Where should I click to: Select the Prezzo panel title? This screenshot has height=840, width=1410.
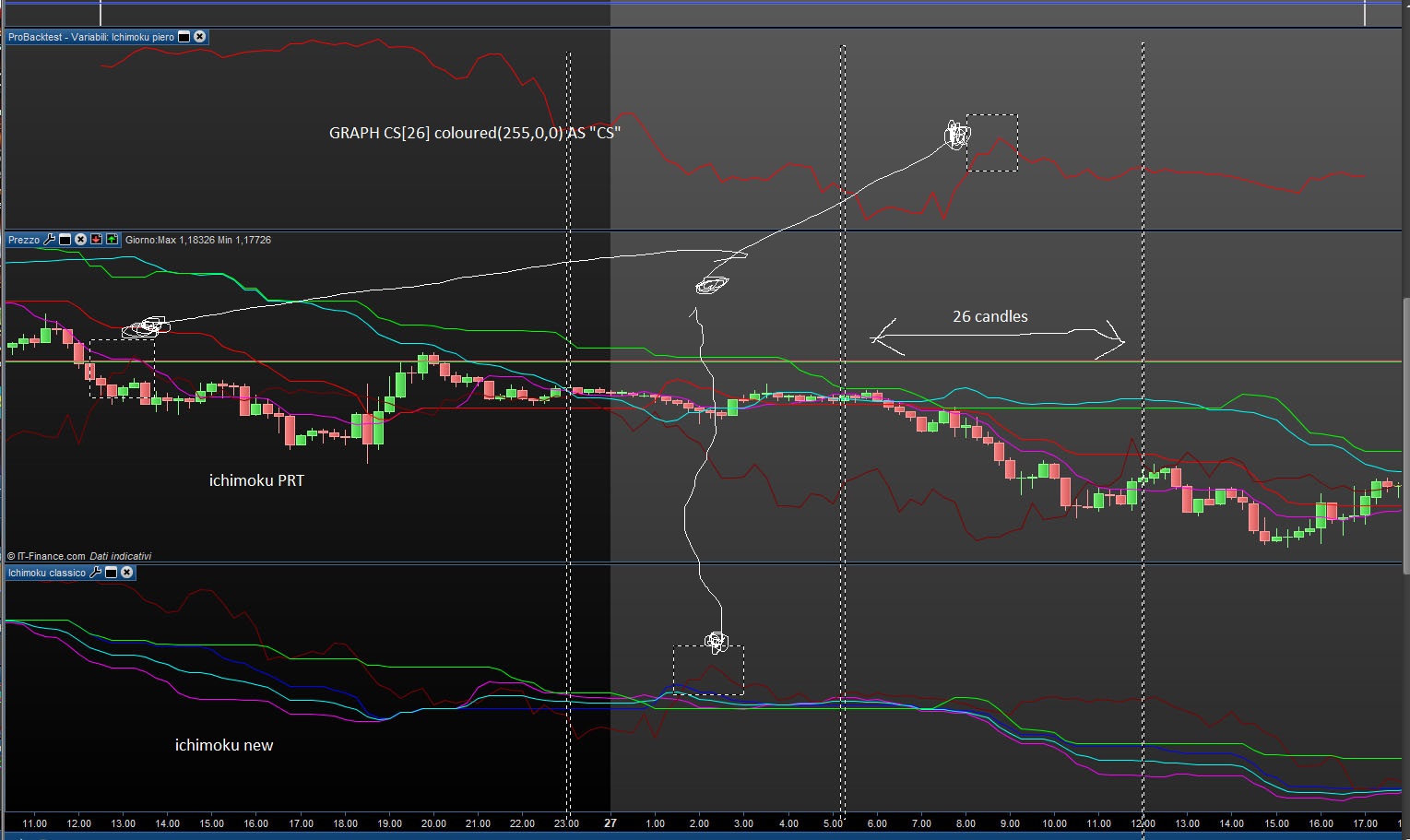point(24,240)
